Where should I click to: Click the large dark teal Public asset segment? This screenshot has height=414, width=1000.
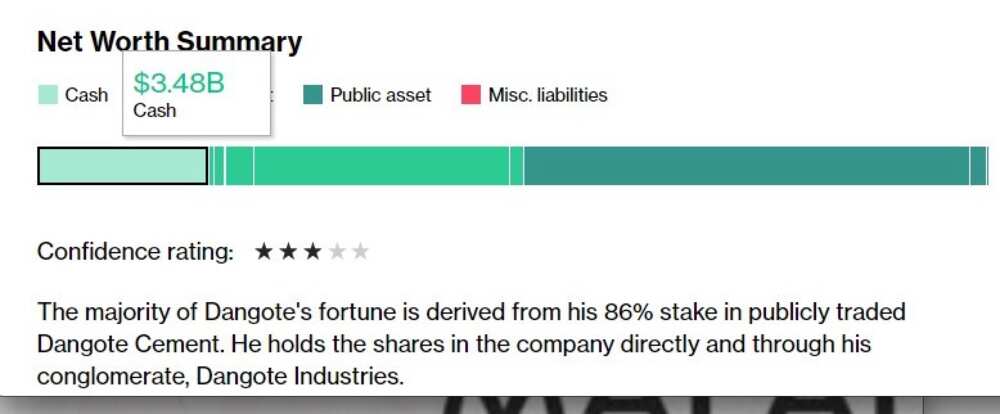point(747,166)
